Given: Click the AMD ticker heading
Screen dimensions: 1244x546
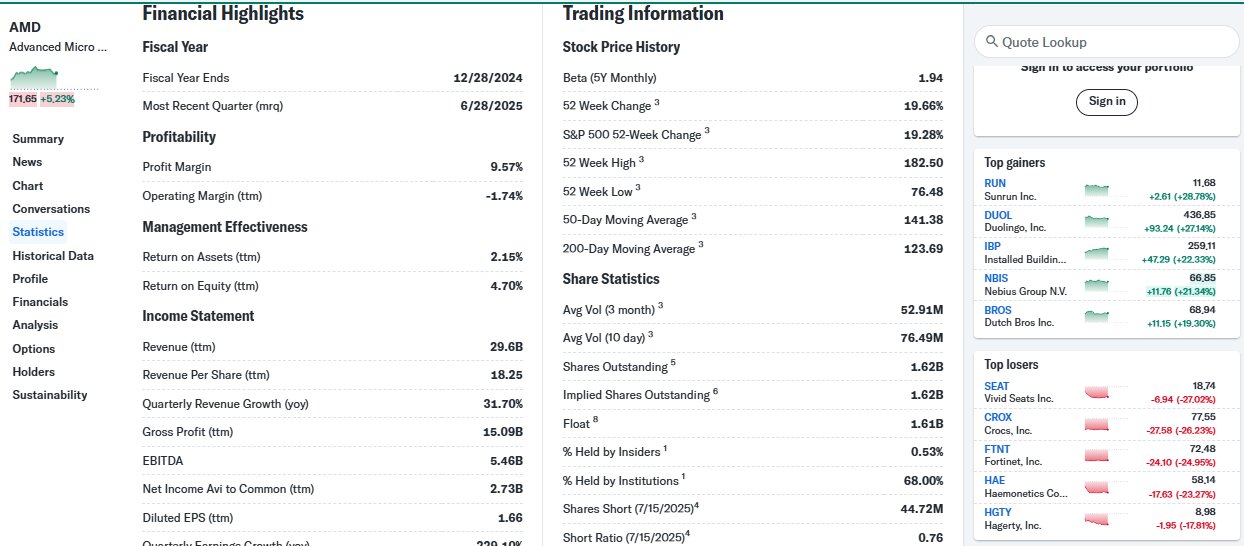Looking at the screenshot, I should tap(25, 27).
